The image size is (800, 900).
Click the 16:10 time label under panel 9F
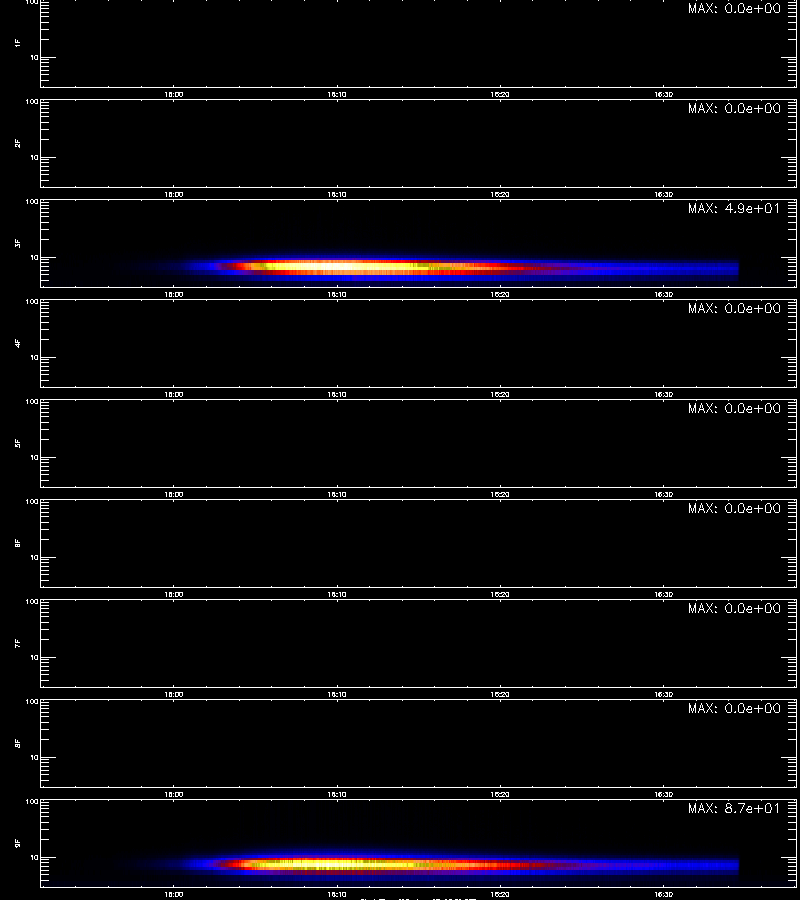[337, 894]
